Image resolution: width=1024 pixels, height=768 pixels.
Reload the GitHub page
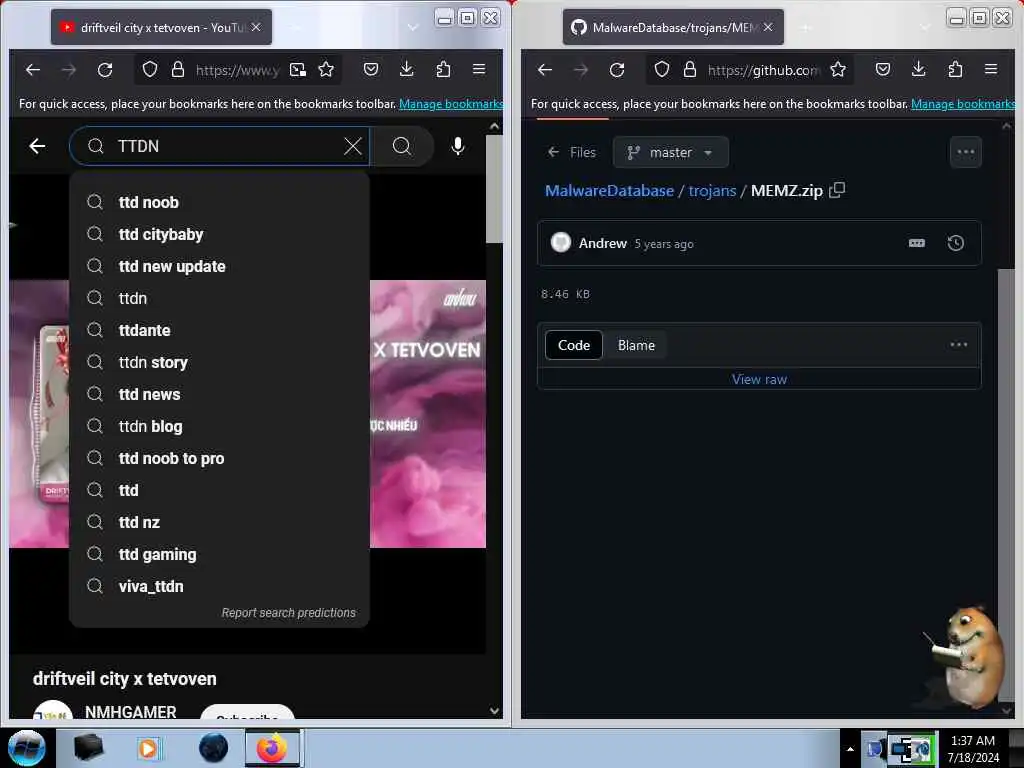coord(616,69)
